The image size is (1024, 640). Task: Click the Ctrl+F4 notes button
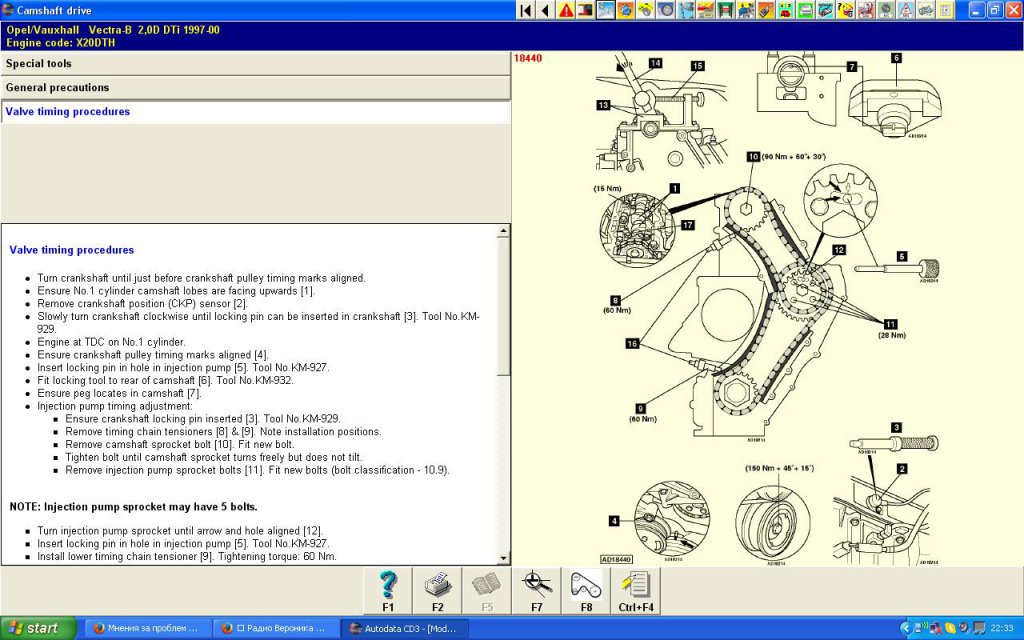[635, 590]
